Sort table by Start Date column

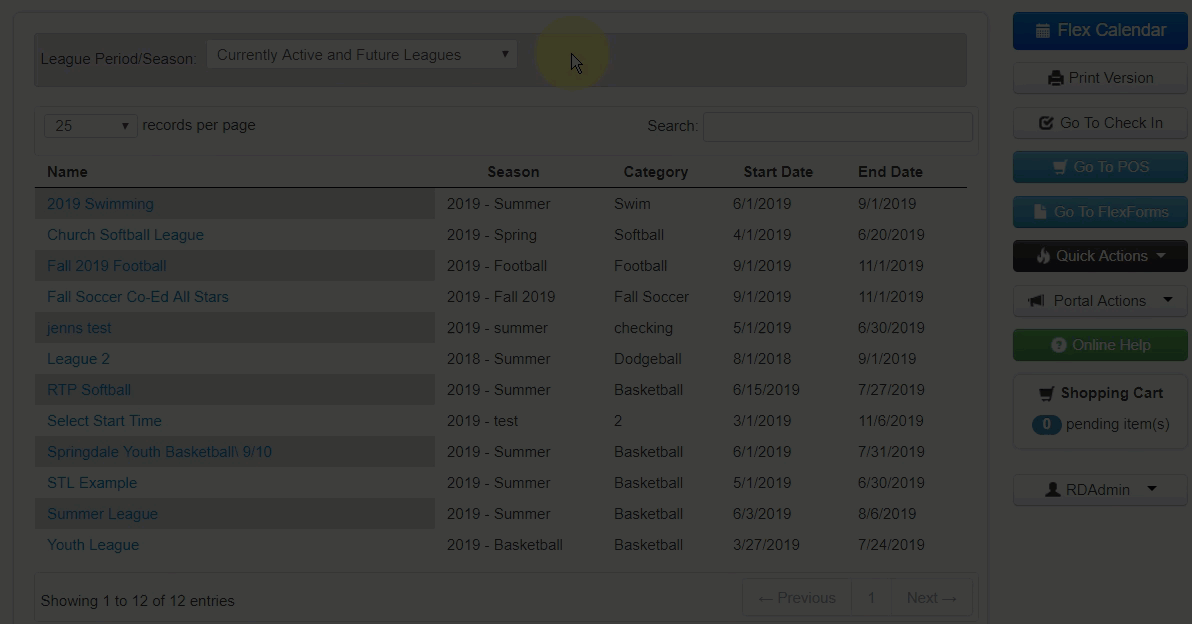(777, 172)
